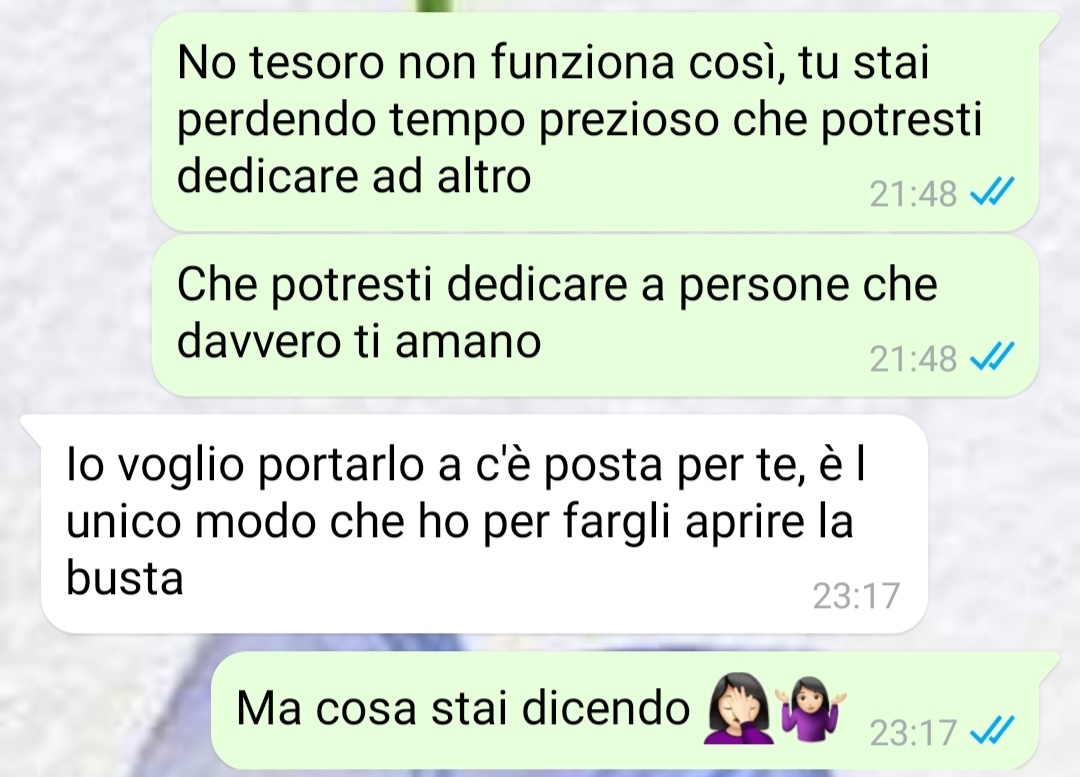The height and width of the screenshot is (777, 1080).
Task: Tap the first 21:48 timestamp
Action: pyautogui.click(x=913, y=194)
